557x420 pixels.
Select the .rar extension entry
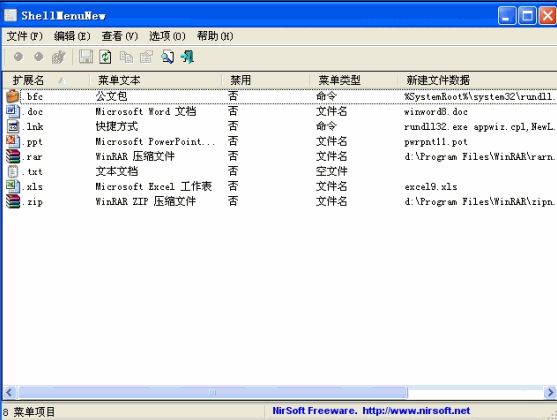(32, 157)
